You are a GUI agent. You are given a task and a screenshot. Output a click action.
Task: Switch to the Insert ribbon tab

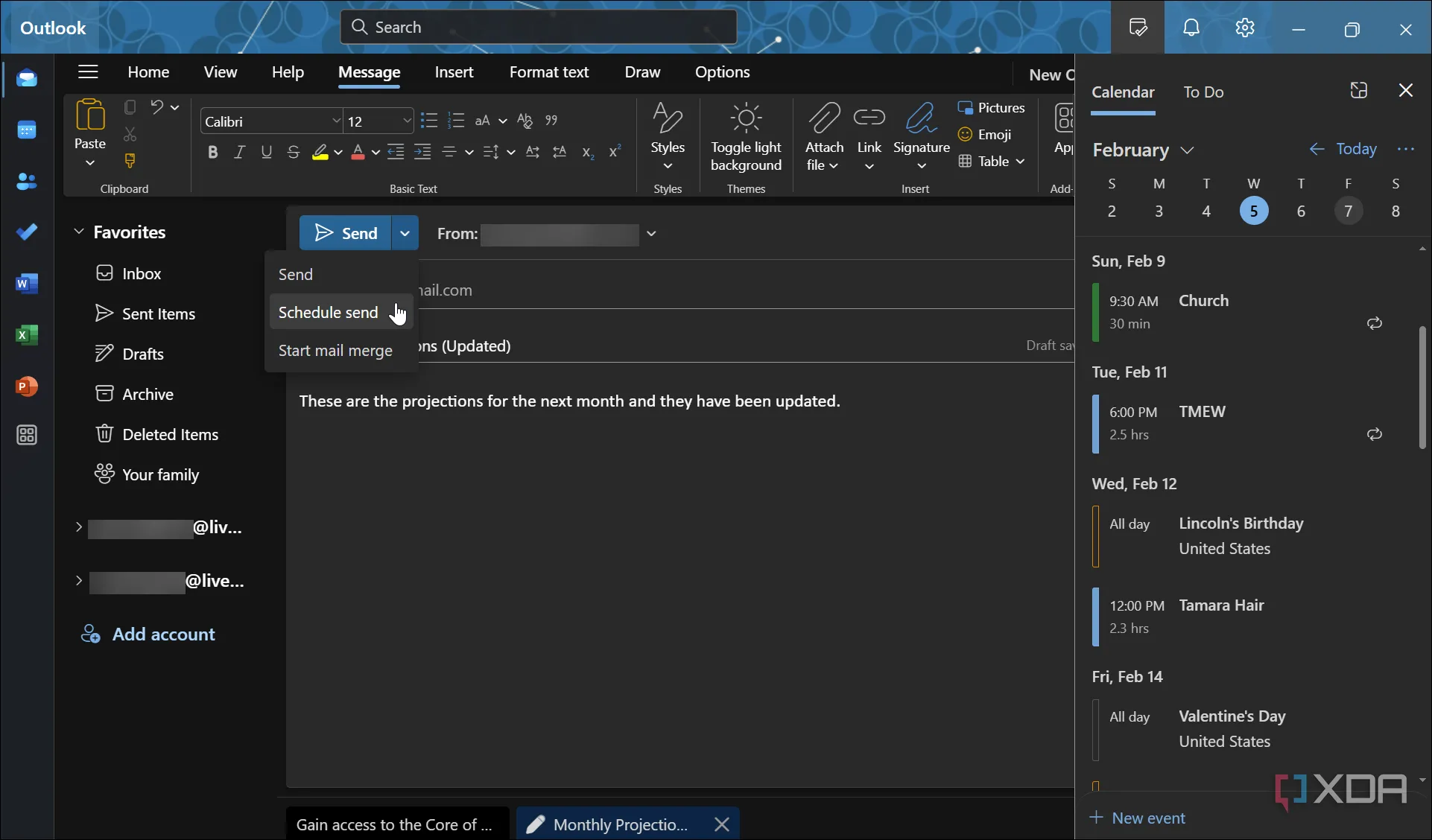(x=454, y=72)
